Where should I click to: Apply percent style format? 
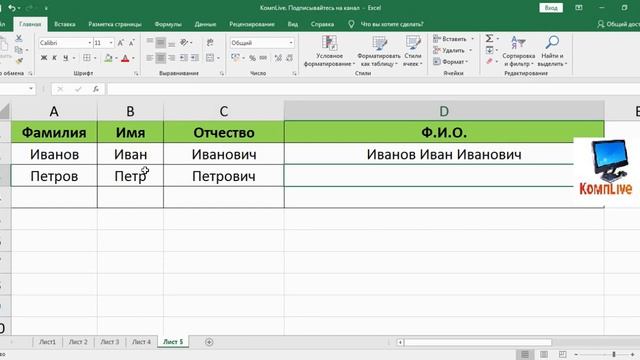[253, 58]
